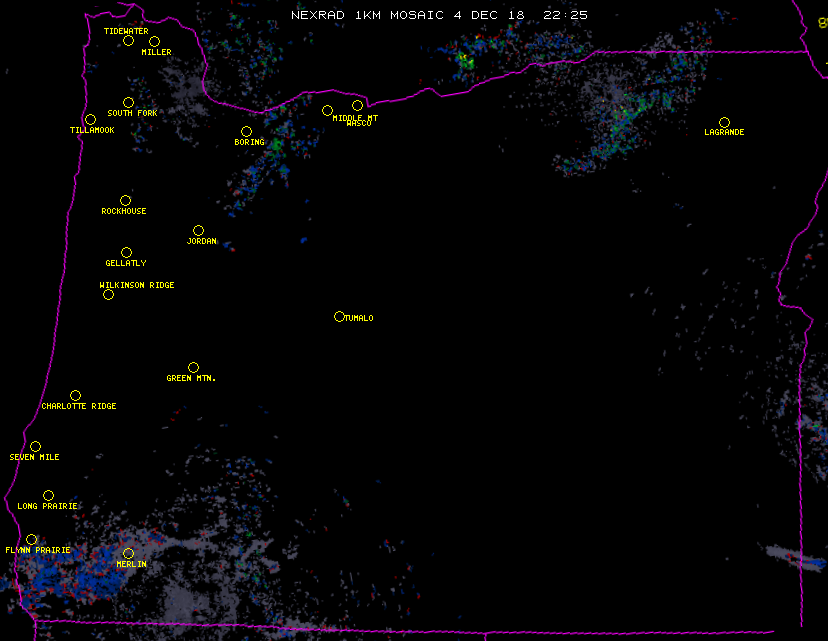Click the Merlin station circle marker

click(x=128, y=554)
